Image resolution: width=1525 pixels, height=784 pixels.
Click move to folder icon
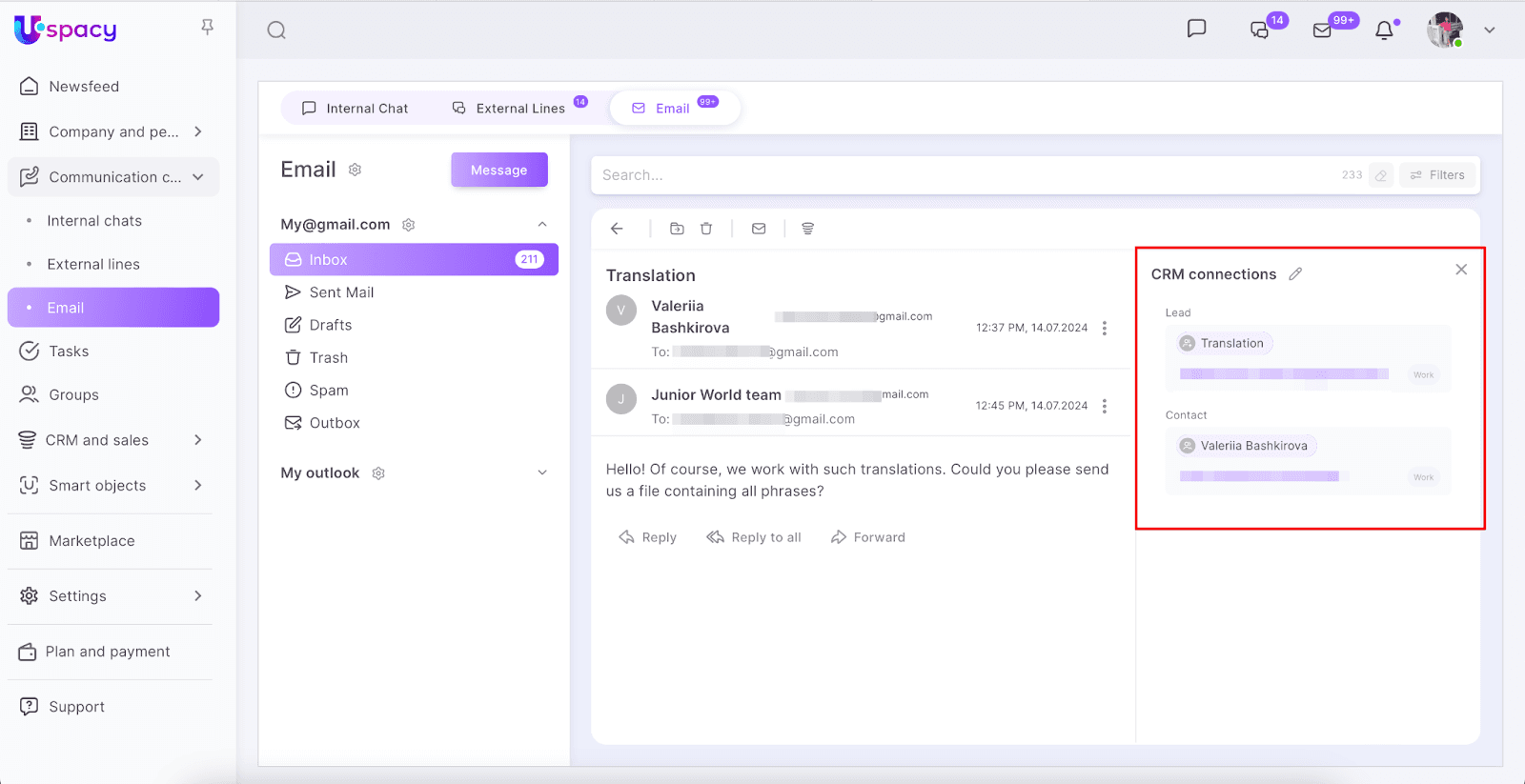click(677, 229)
